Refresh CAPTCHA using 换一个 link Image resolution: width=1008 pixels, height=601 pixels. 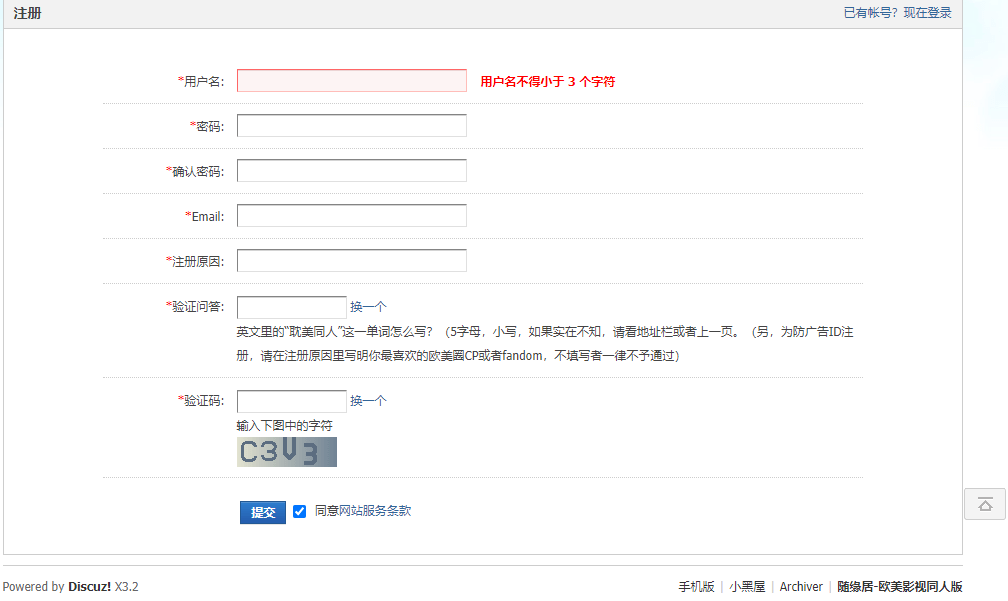coord(368,400)
